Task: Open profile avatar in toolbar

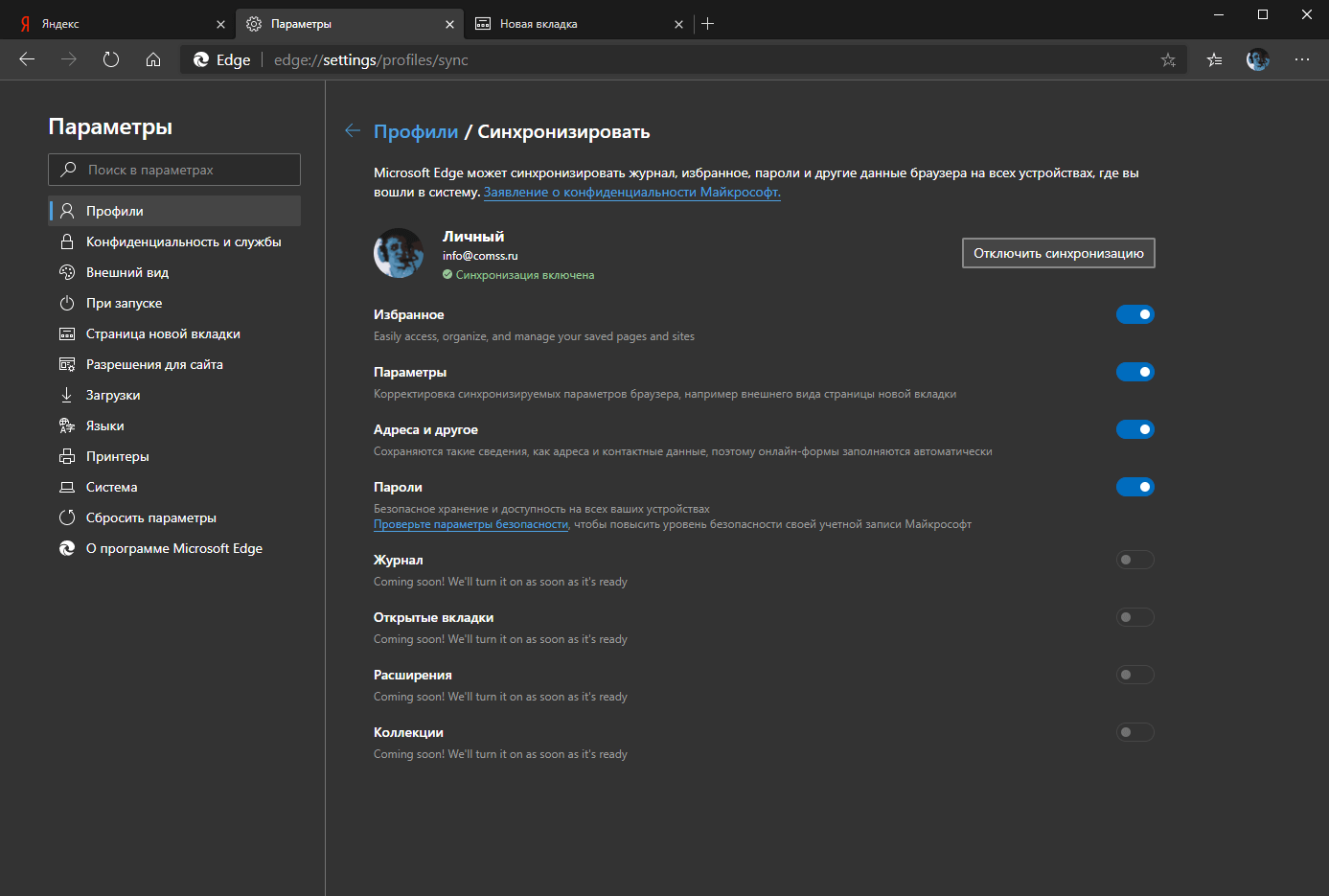Action: coord(1257,59)
